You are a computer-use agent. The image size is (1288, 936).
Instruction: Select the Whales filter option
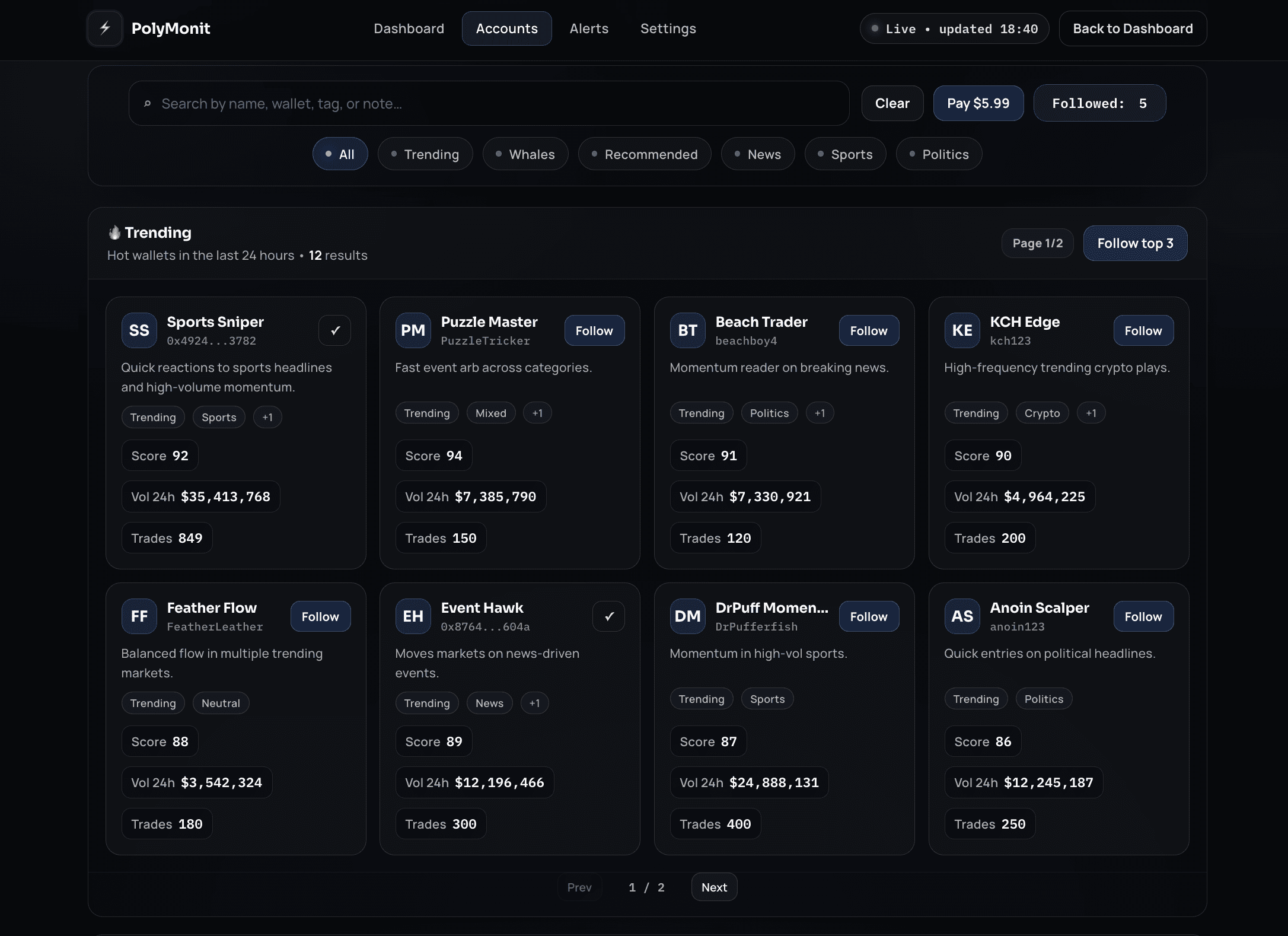(525, 154)
